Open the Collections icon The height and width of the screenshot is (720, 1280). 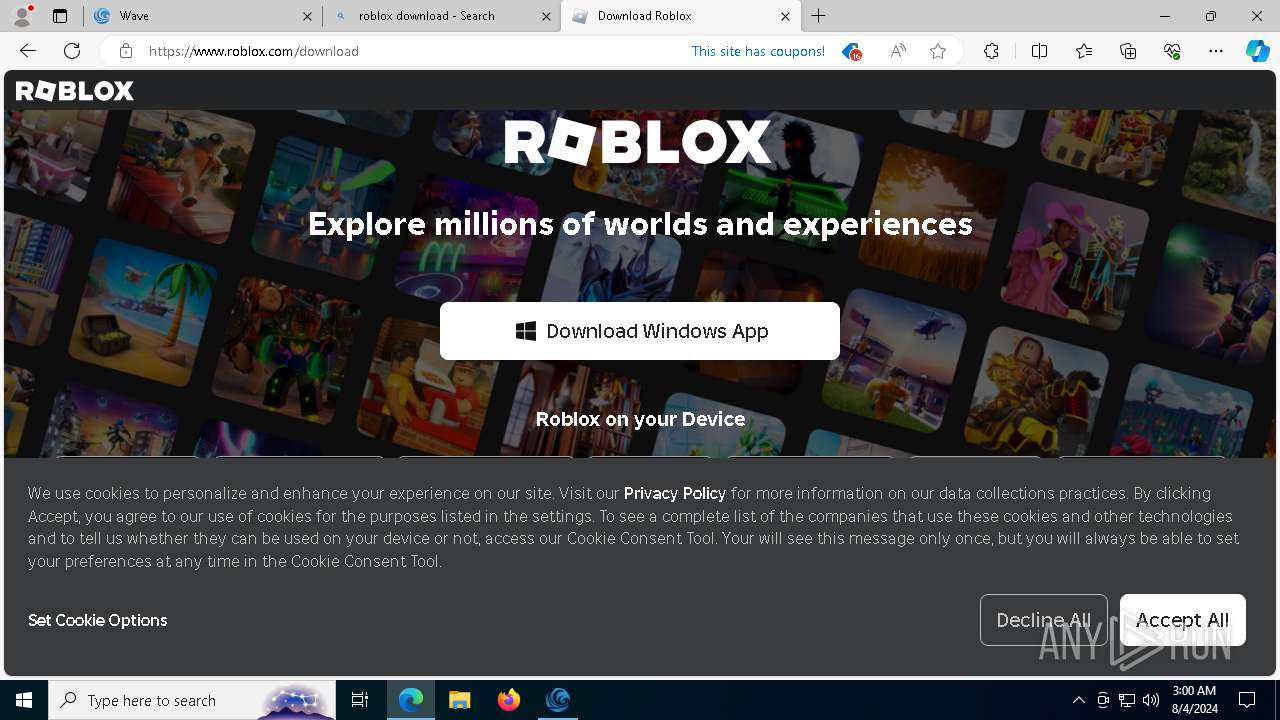(x=1128, y=51)
